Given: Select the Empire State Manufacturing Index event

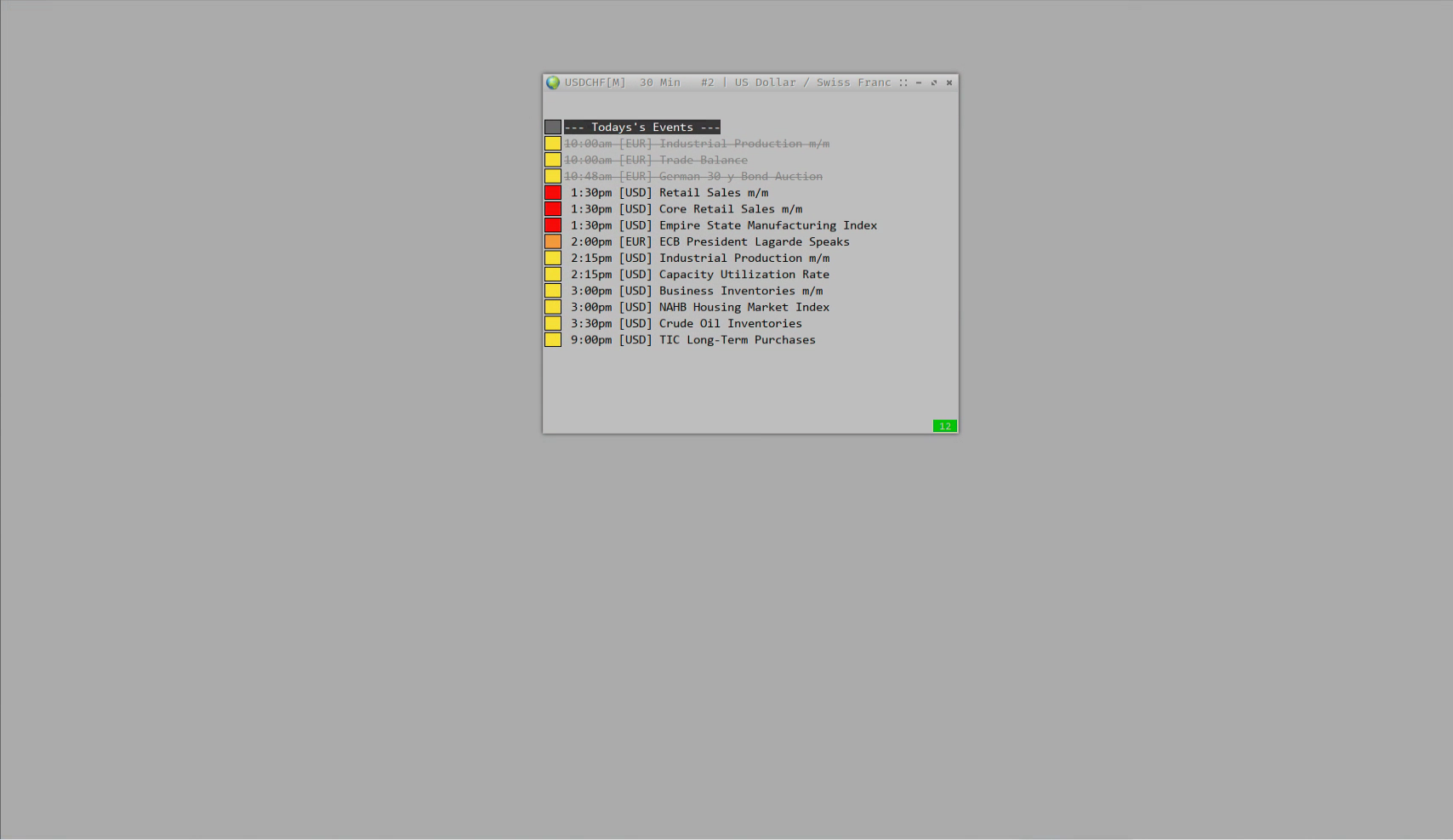Looking at the screenshot, I should tap(724, 225).
